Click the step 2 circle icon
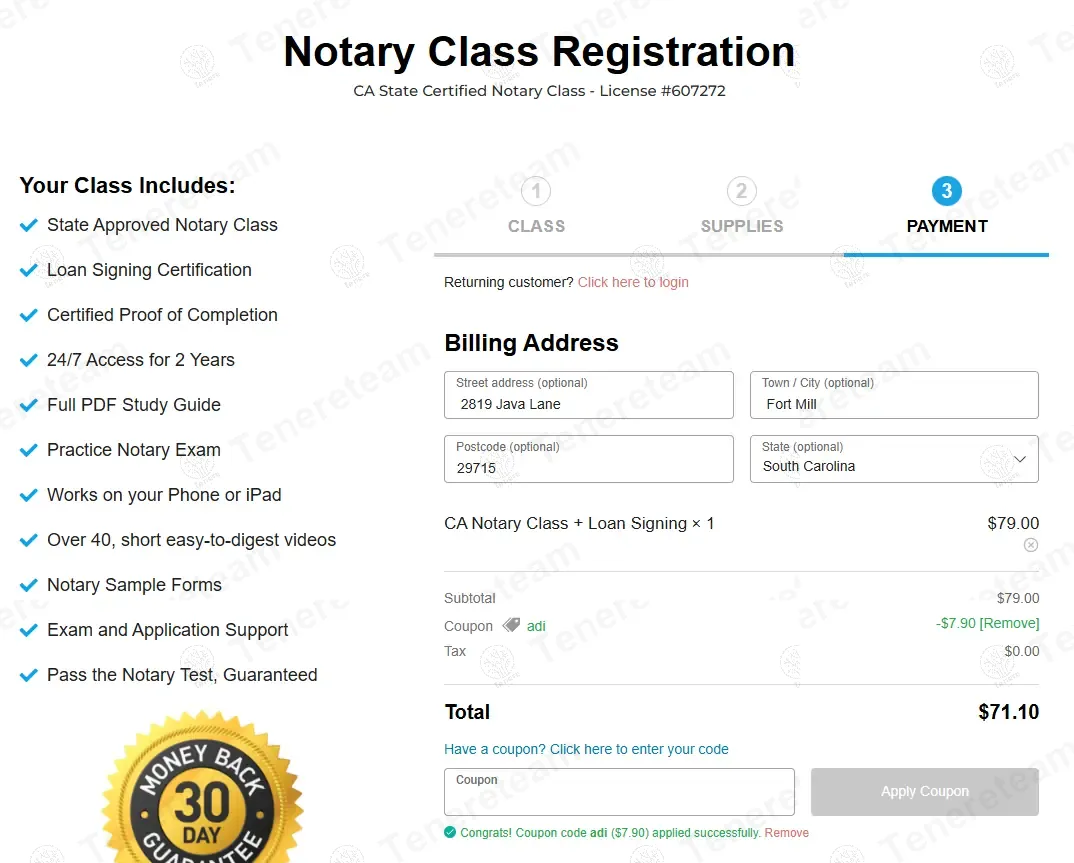 click(x=741, y=191)
